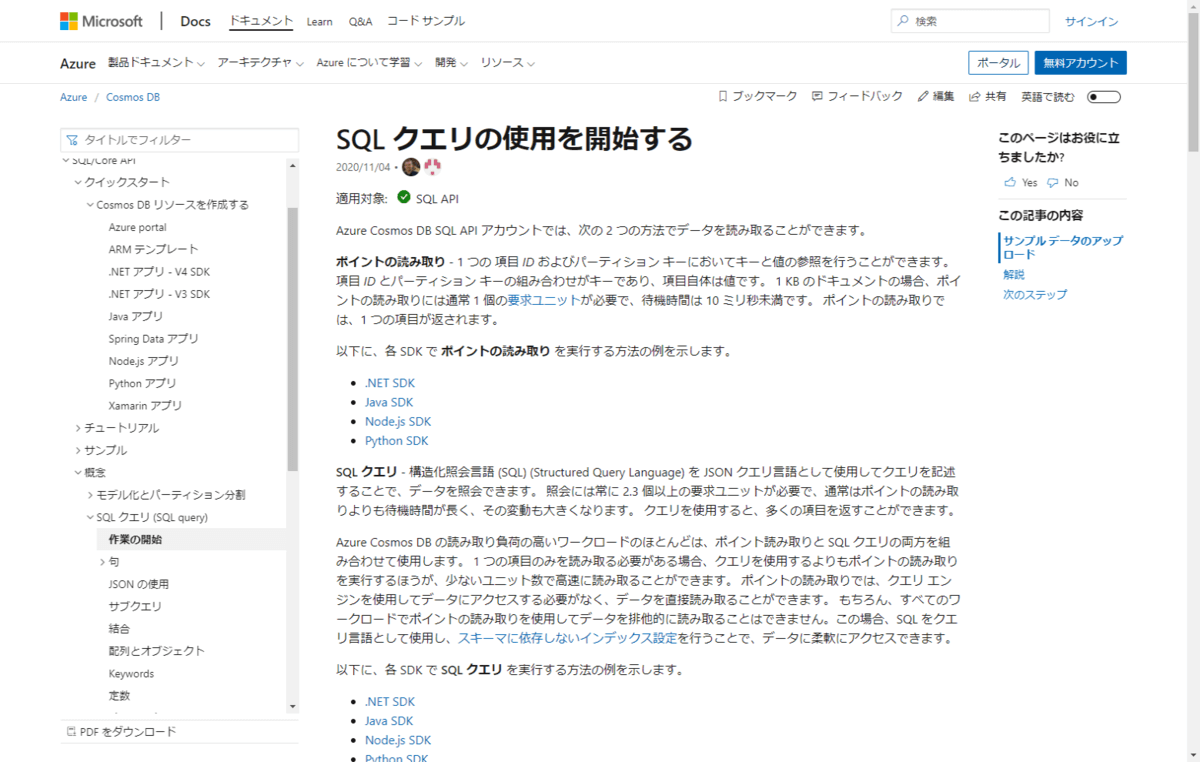1200x762 pixels.
Task: Click the thumbs-up Yes icon
Action: point(1009,182)
